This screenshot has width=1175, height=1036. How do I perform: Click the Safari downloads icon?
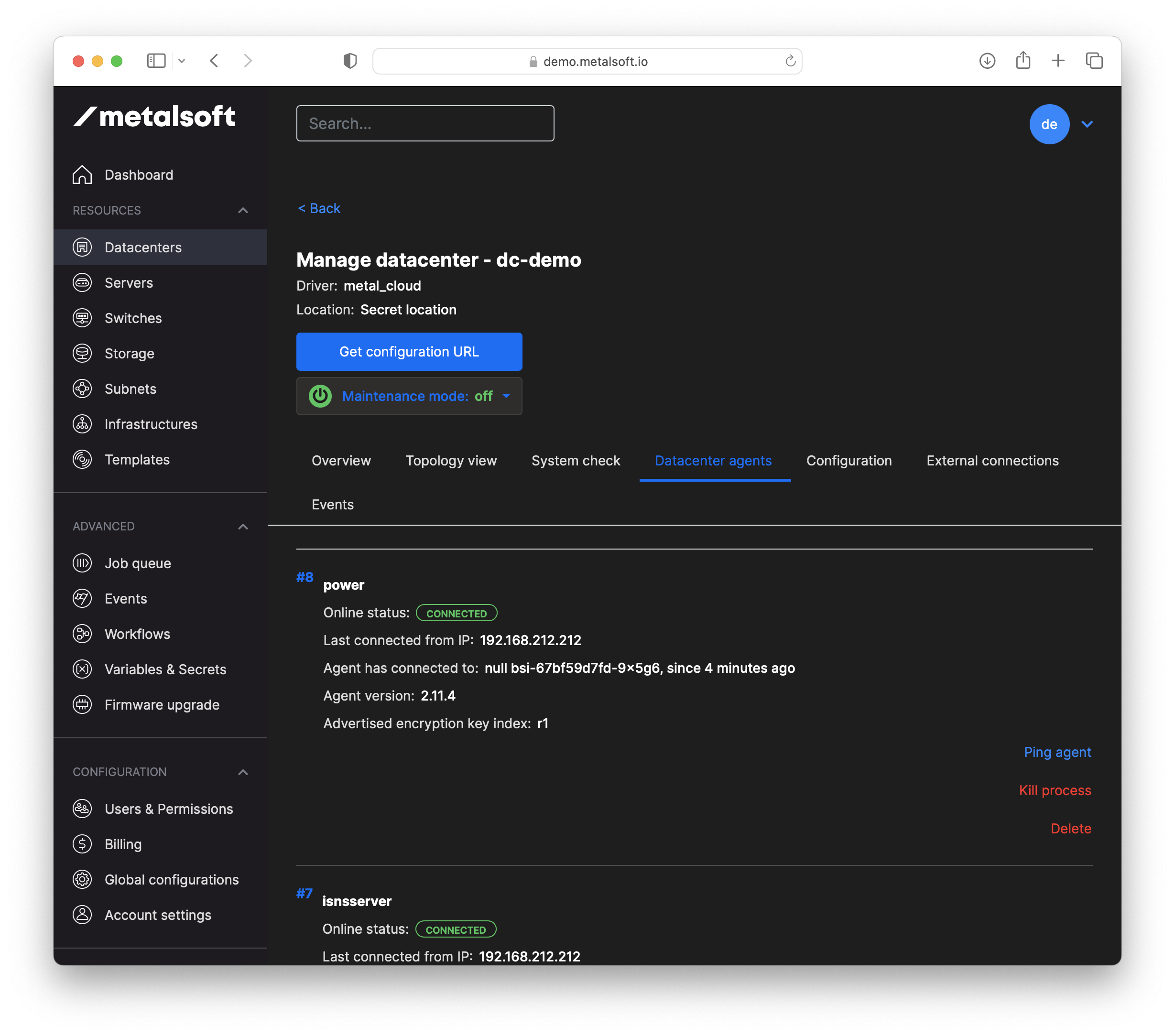[987, 61]
